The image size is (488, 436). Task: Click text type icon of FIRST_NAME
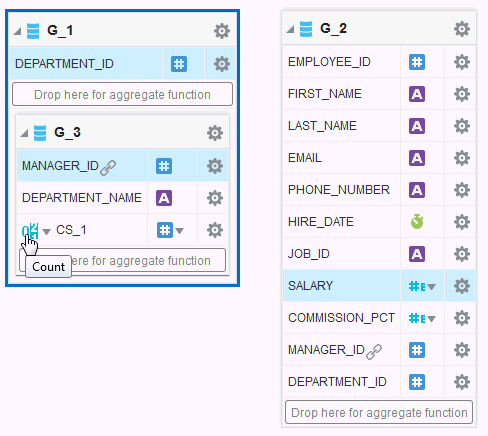[417, 94]
